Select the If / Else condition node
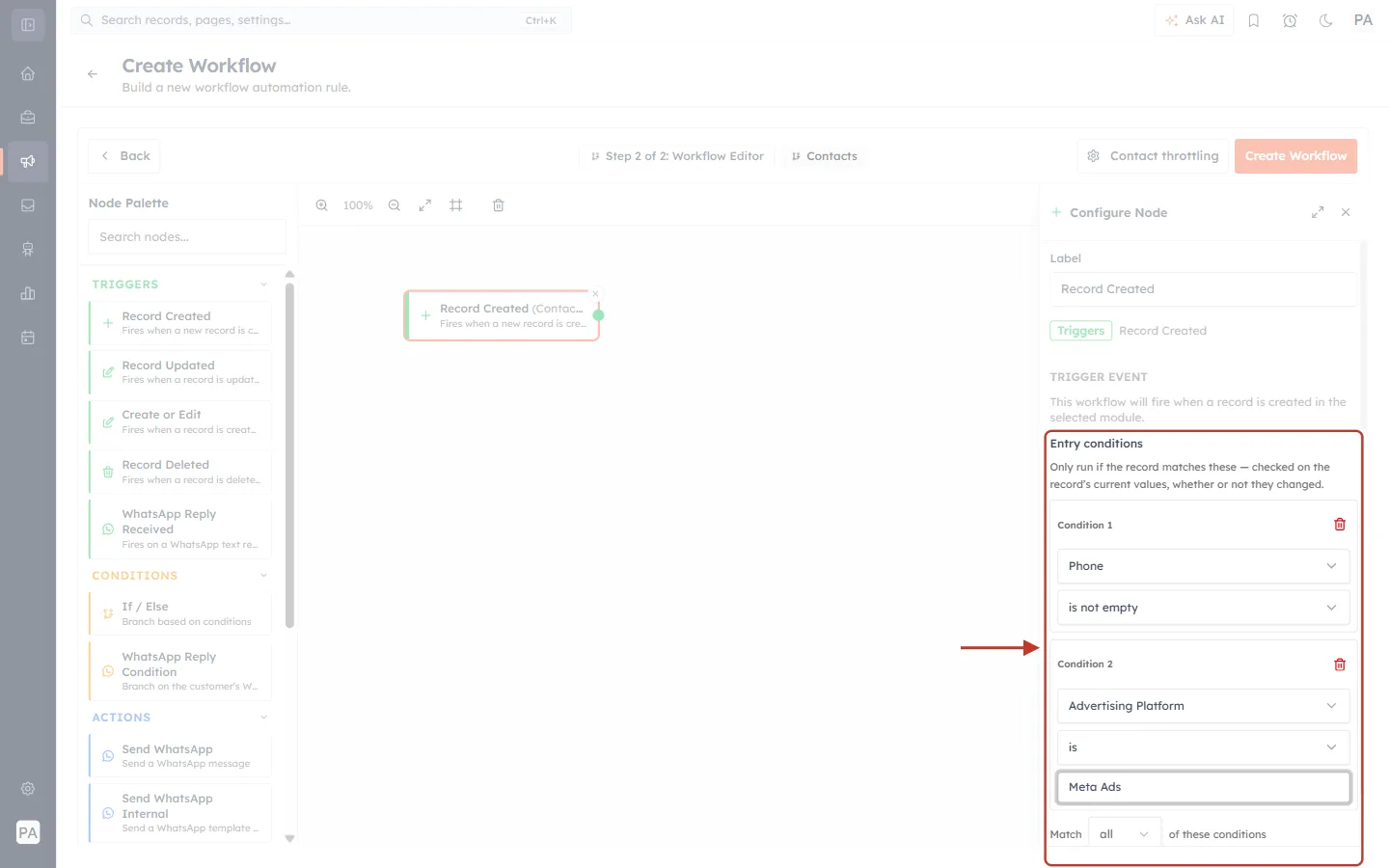This screenshot has height=868, width=1389. coord(180,613)
